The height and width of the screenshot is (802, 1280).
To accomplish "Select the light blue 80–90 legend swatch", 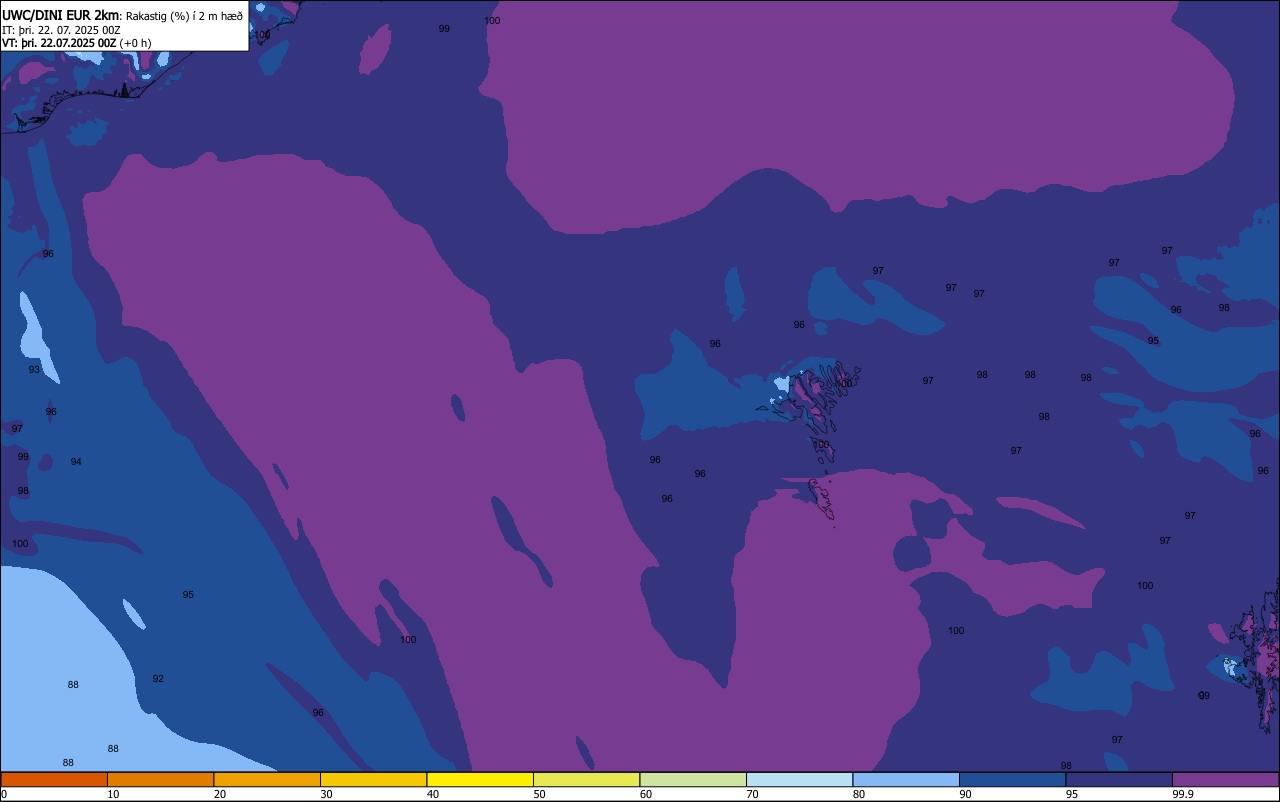I will pyautogui.click(x=906, y=779).
